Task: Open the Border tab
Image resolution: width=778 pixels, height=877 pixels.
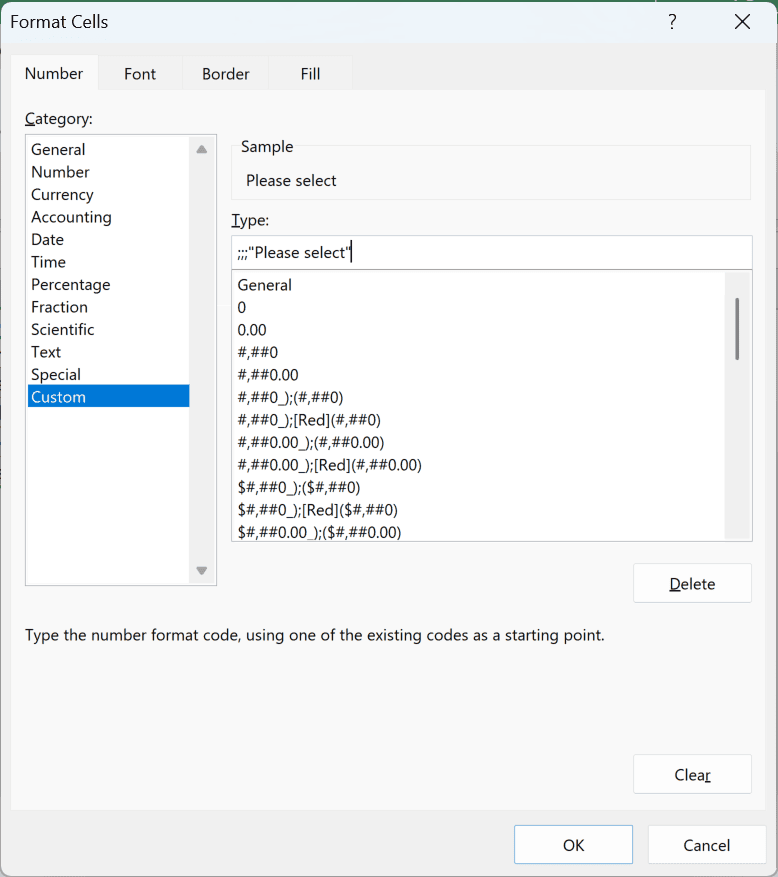Action: pyautogui.click(x=225, y=74)
